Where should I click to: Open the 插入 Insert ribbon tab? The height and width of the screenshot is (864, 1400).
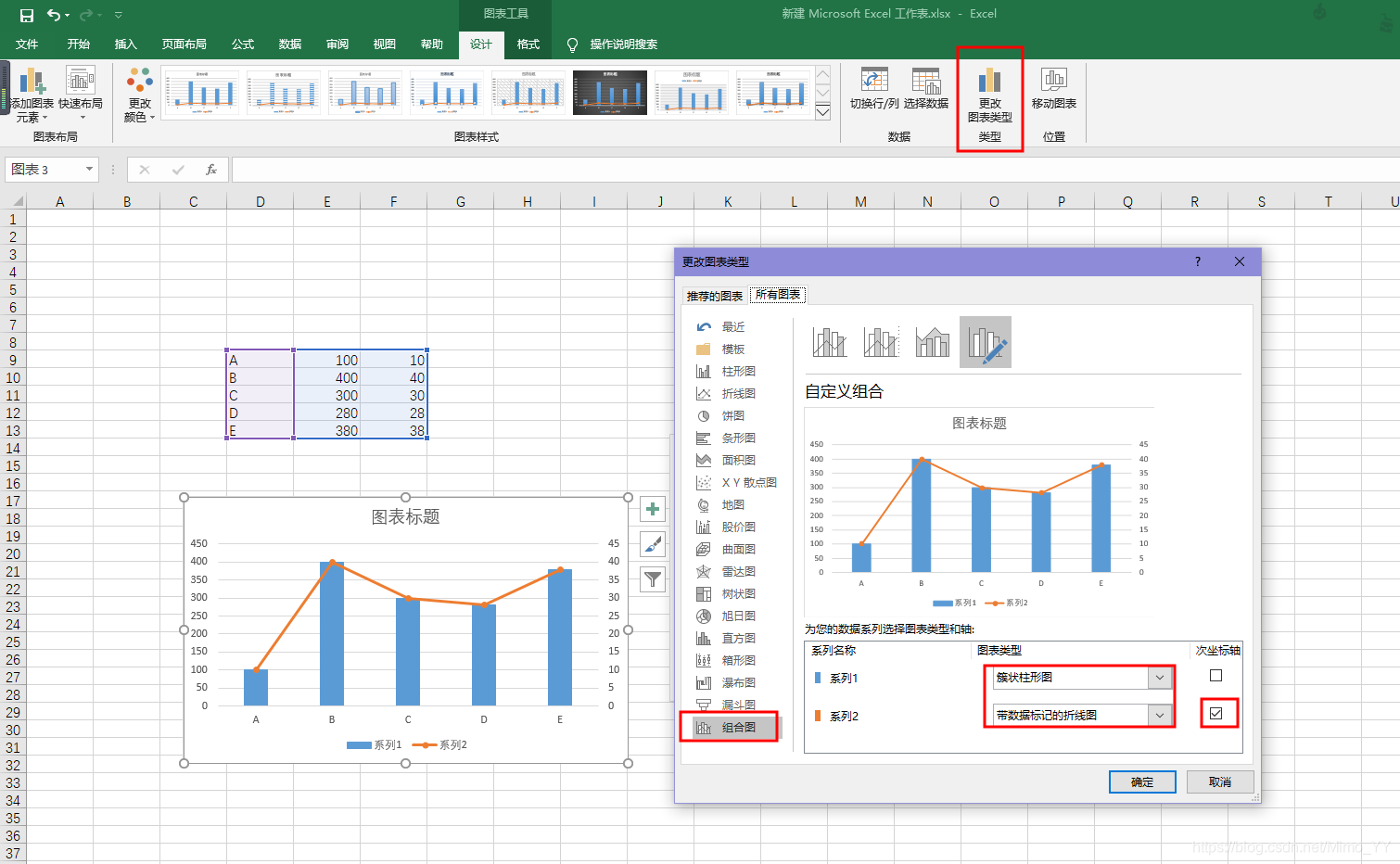pyautogui.click(x=125, y=44)
